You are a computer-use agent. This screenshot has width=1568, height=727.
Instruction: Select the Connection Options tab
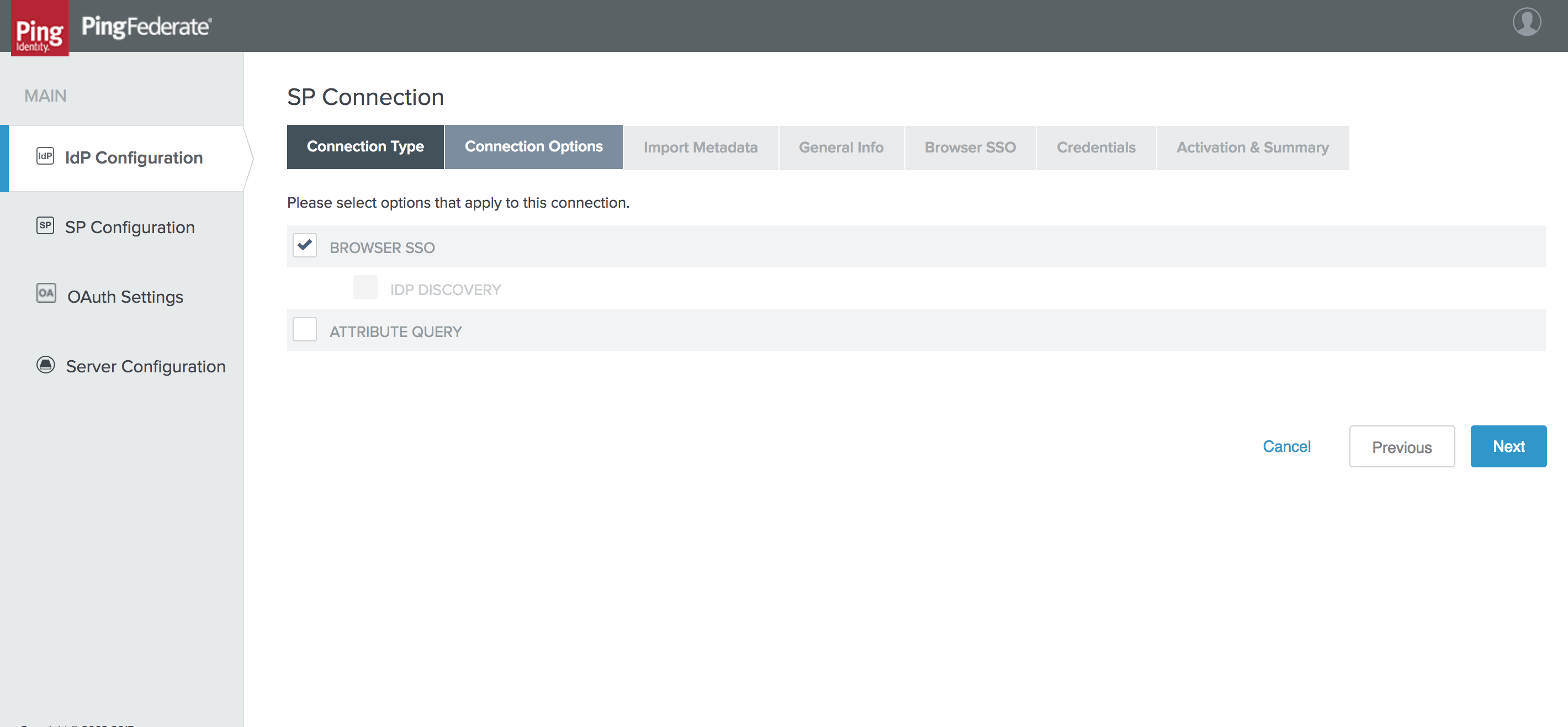tap(534, 147)
